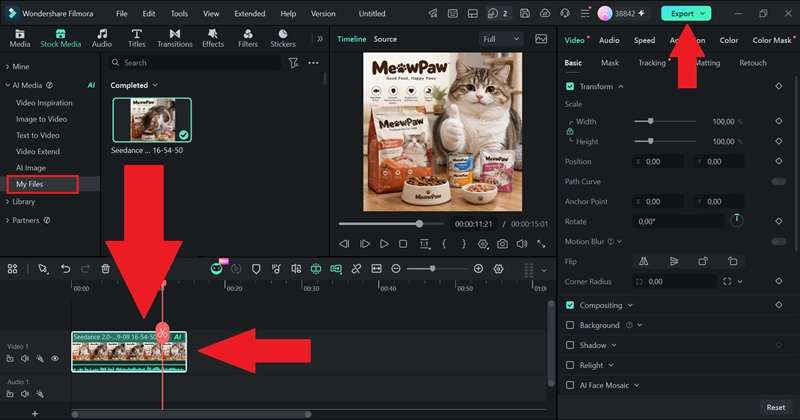Click the user avatar icon
Screen dimensions: 800x420
[x=605, y=13]
